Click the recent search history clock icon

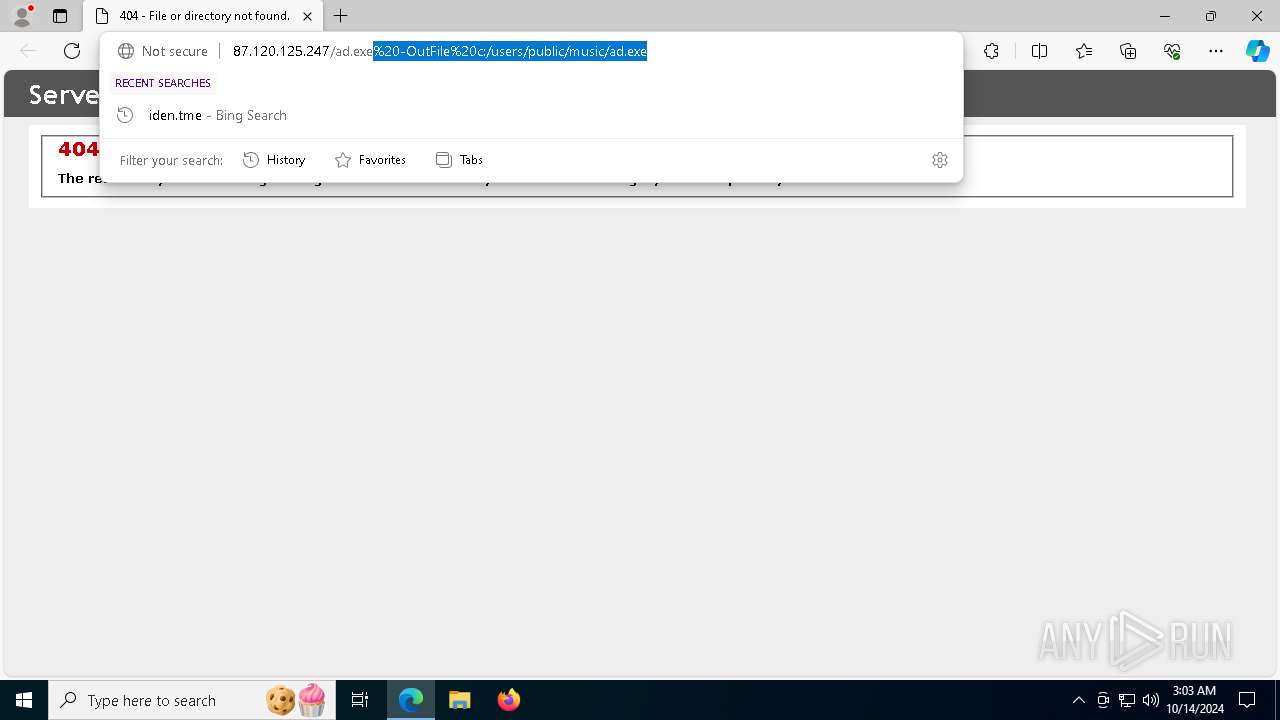[125, 115]
